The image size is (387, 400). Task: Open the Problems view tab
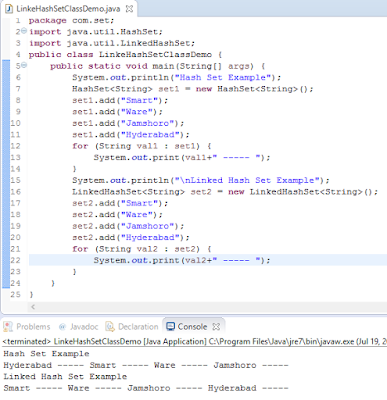coord(27,327)
